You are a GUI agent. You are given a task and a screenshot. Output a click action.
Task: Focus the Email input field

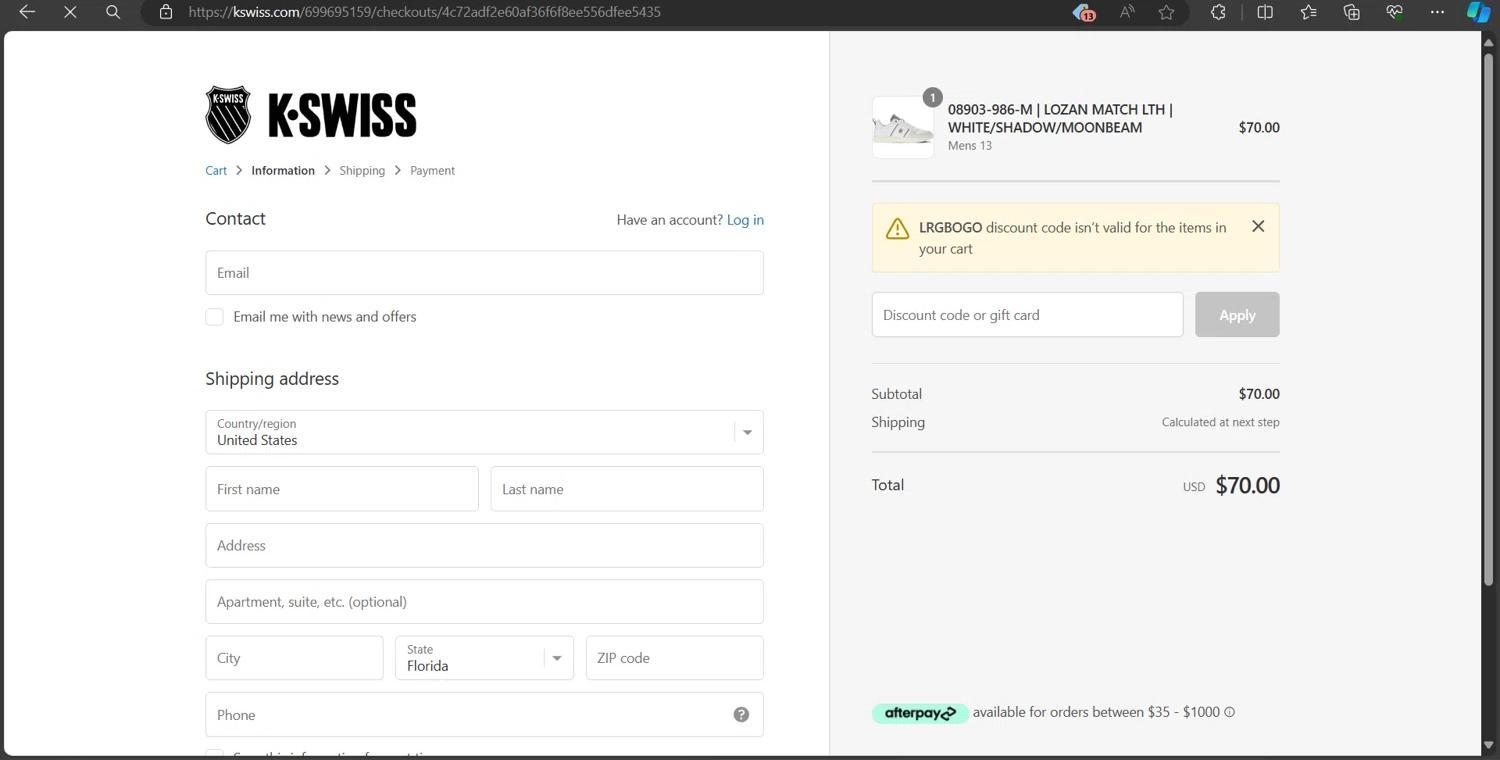(484, 273)
